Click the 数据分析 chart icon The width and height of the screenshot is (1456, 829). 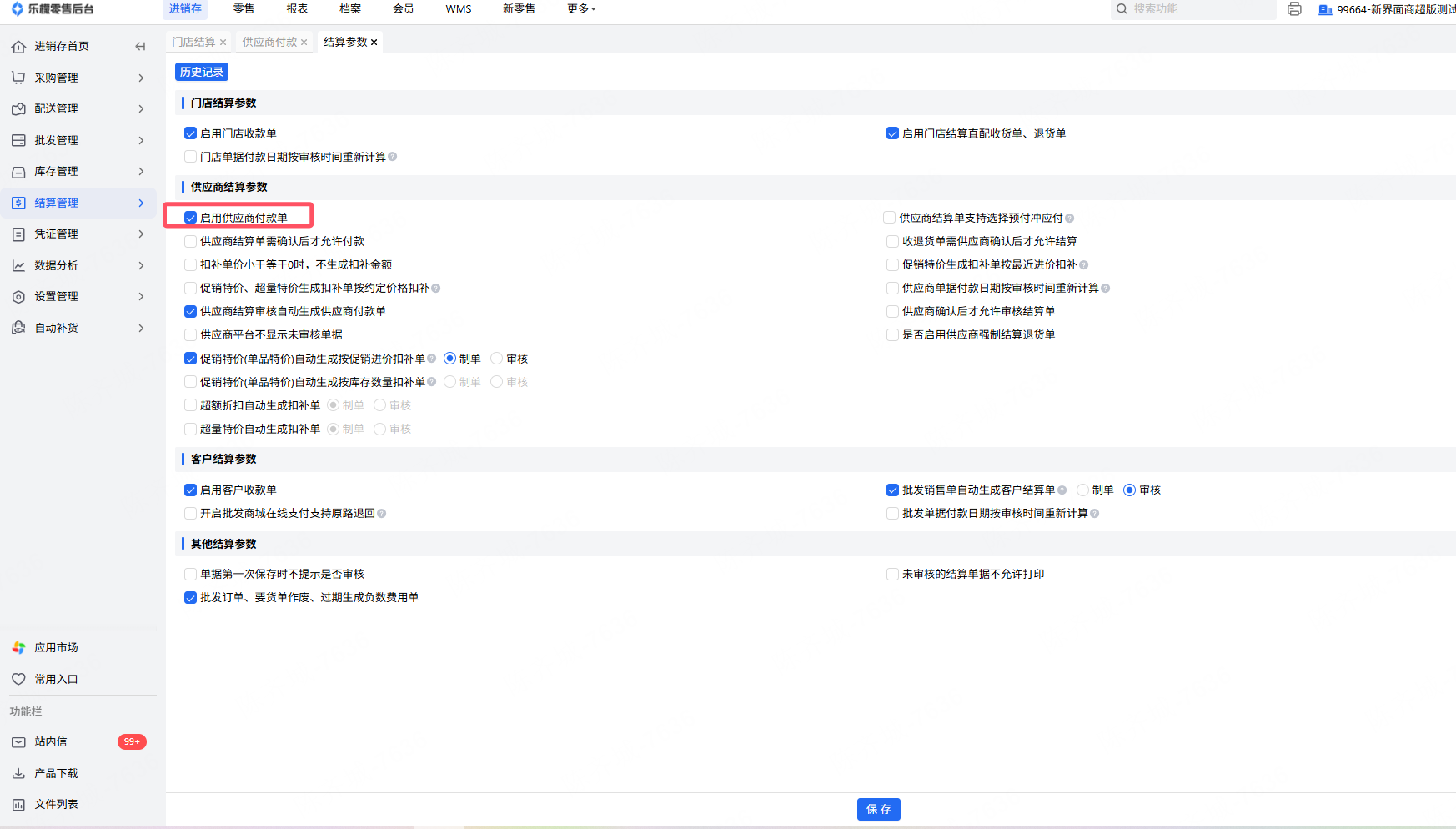(x=18, y=265)
